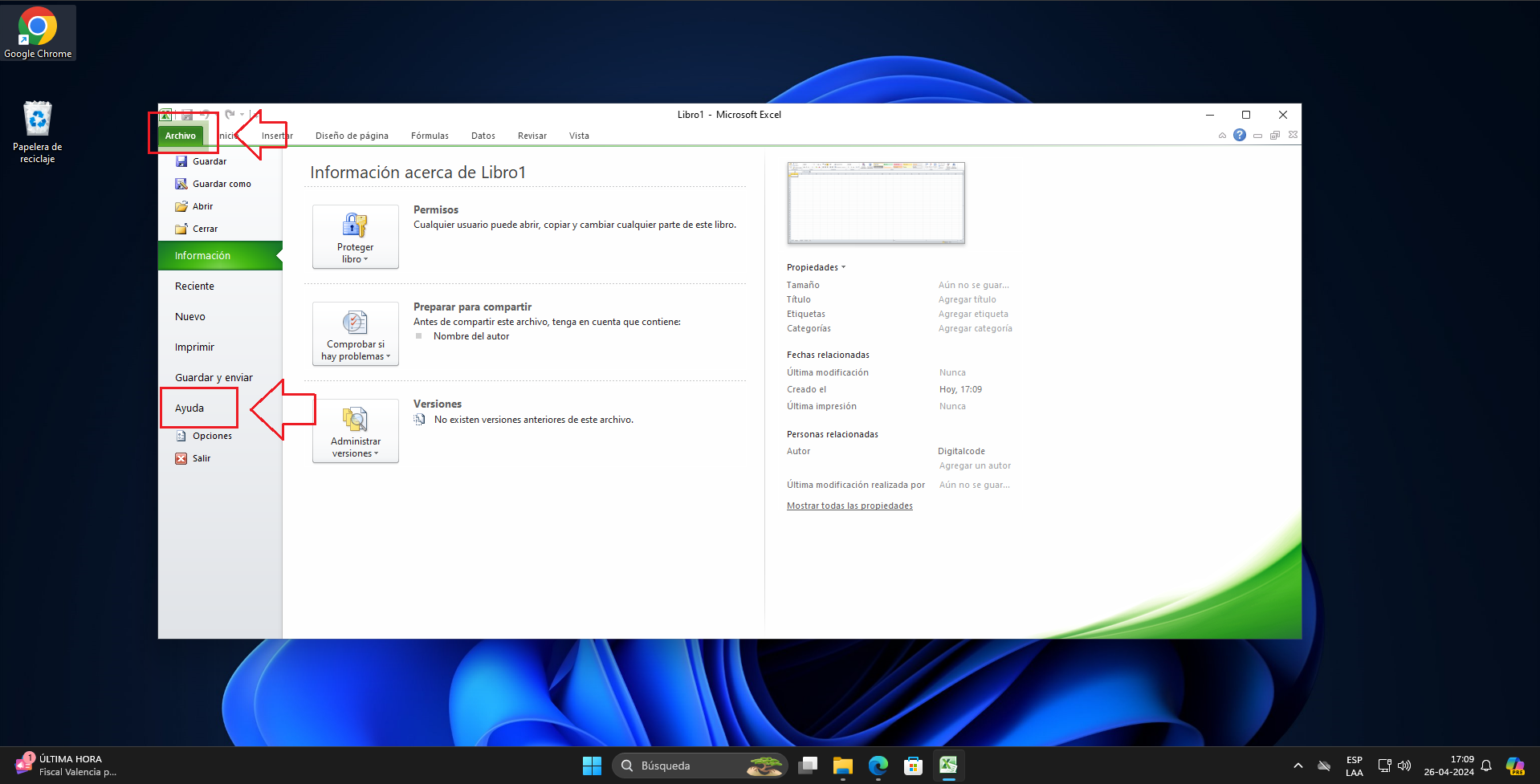Click the cloud sync icon in system tray
This screenshot has width=1540, height=784.
(1324, 766)
